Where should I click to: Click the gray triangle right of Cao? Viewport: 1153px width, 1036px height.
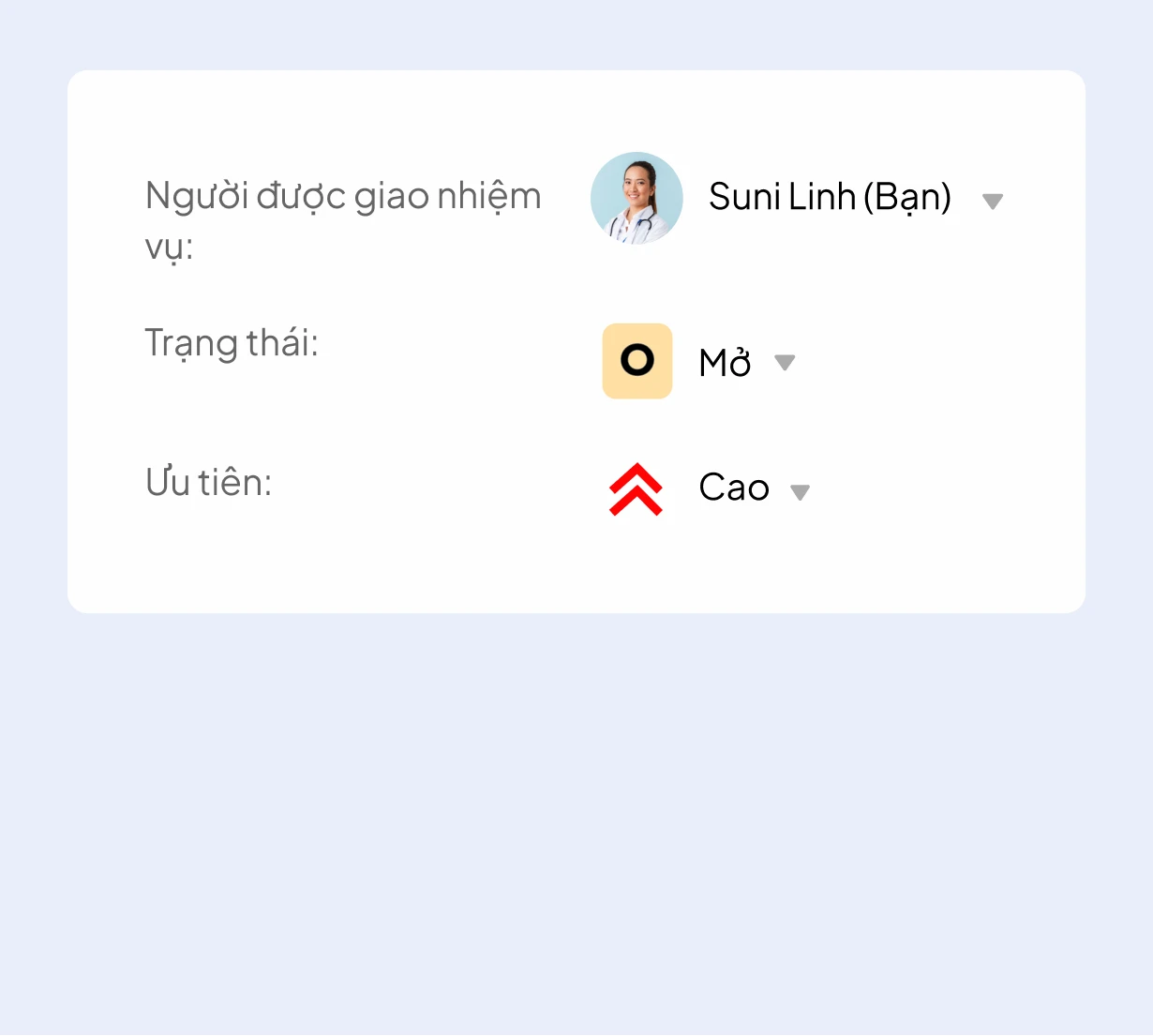(800, 492)
